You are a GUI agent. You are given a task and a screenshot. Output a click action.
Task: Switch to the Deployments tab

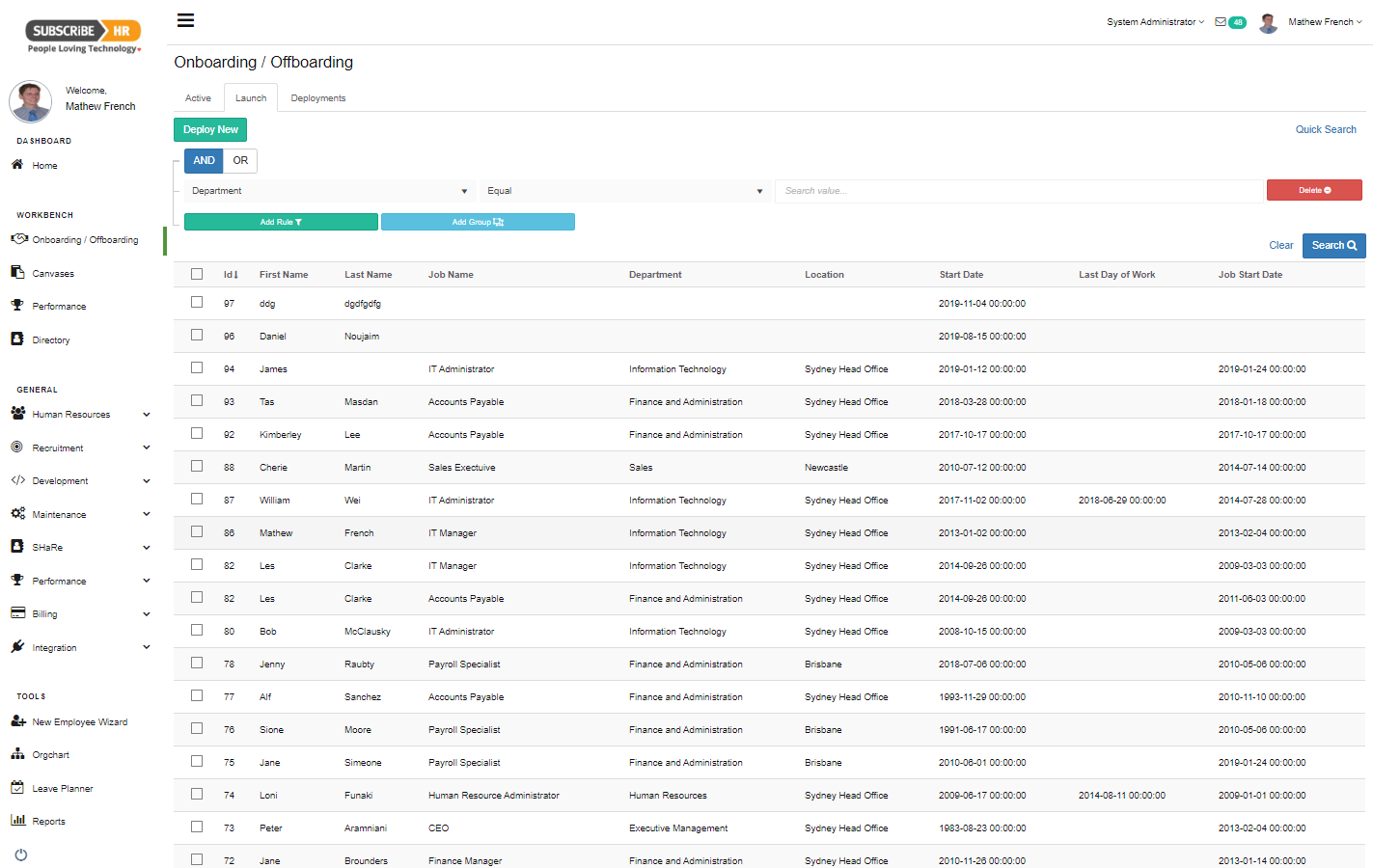tap(317, 97)
